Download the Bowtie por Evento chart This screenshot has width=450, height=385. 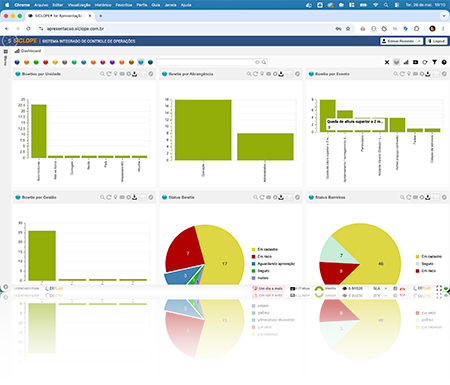coord(428,74)
